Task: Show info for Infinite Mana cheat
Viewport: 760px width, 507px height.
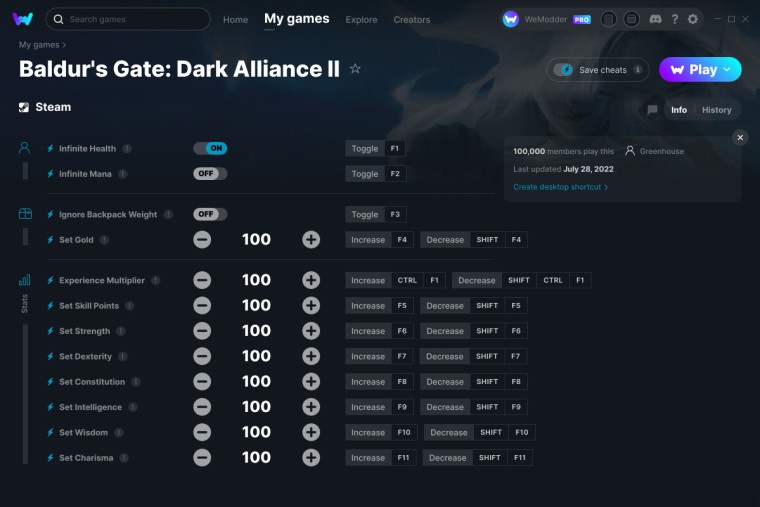Action: pyautogui.click(x=123, y=174)
